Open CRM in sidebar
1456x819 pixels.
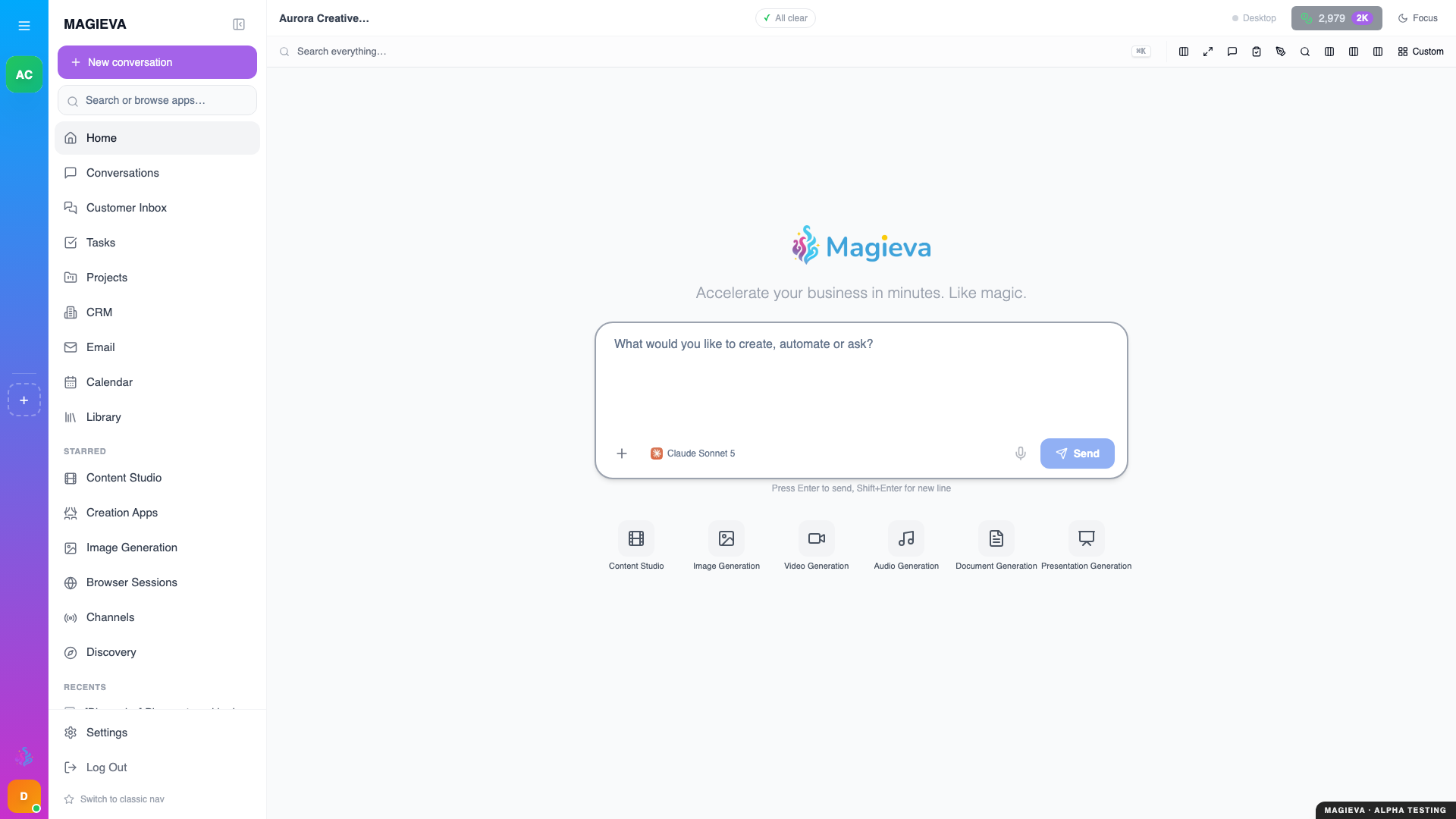coord(157,312)
